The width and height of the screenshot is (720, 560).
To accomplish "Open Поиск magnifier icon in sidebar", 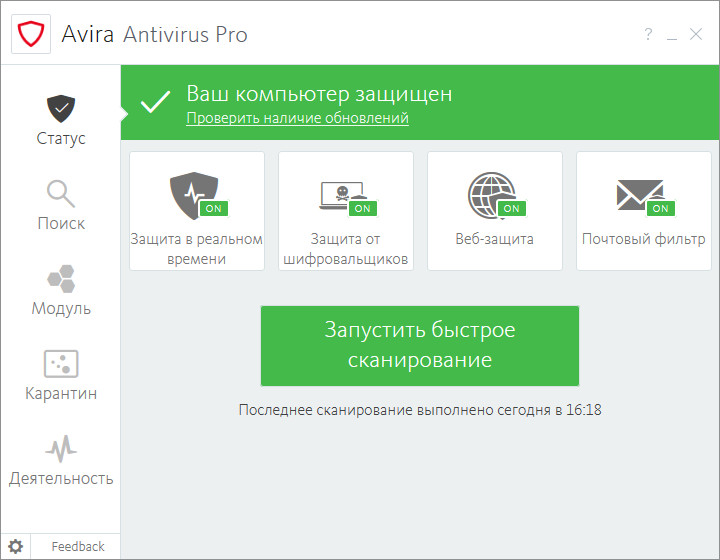I will [x=61, y=192].
